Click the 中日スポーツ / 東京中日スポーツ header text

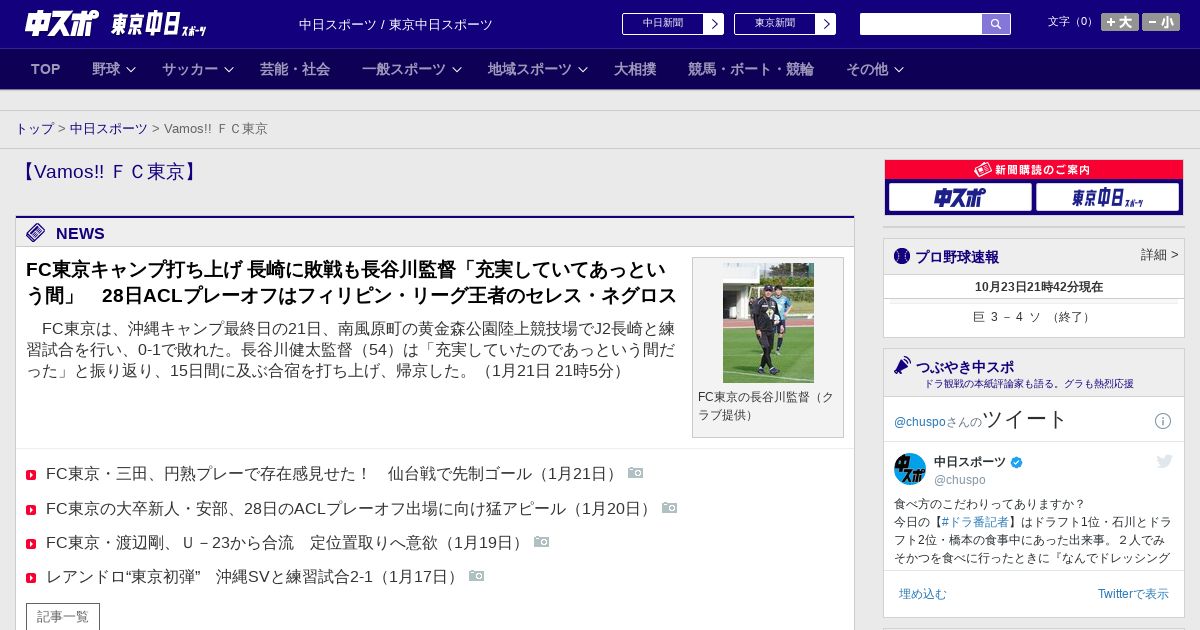[396, 24]
